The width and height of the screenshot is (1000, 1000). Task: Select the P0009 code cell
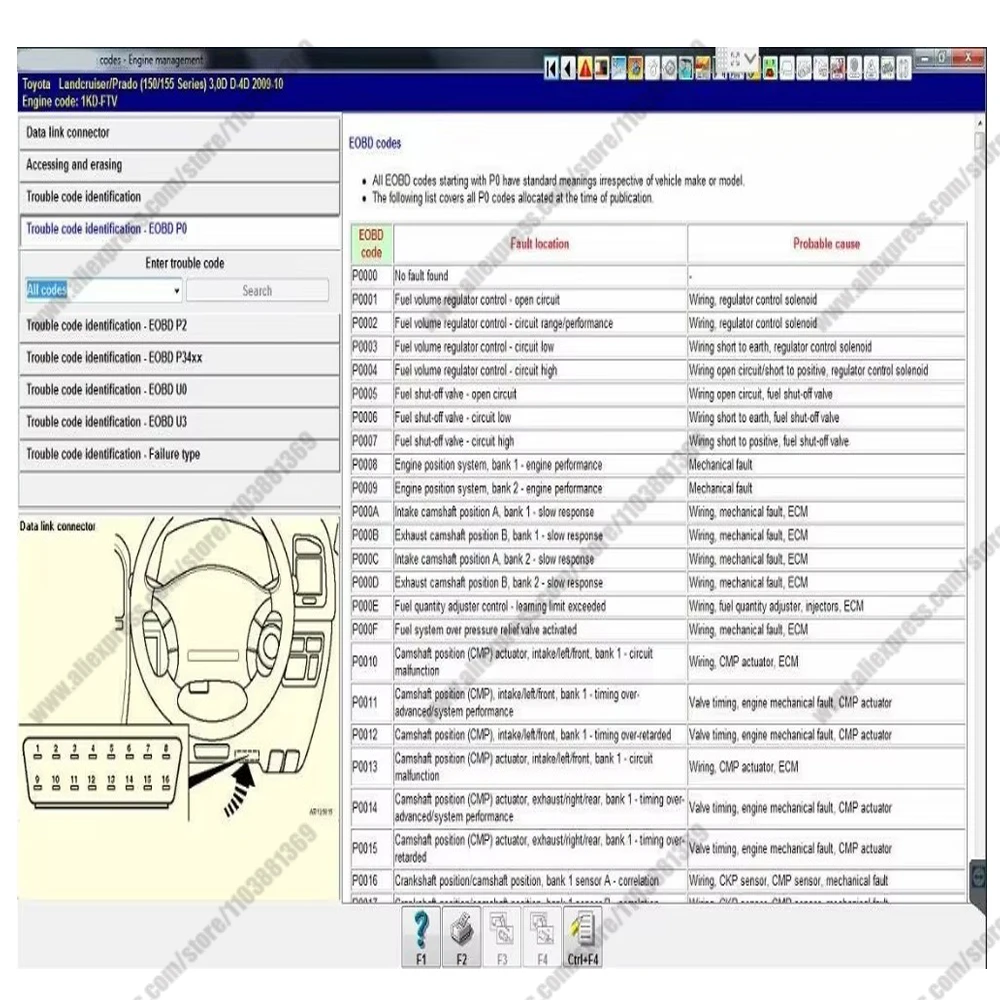371,489
